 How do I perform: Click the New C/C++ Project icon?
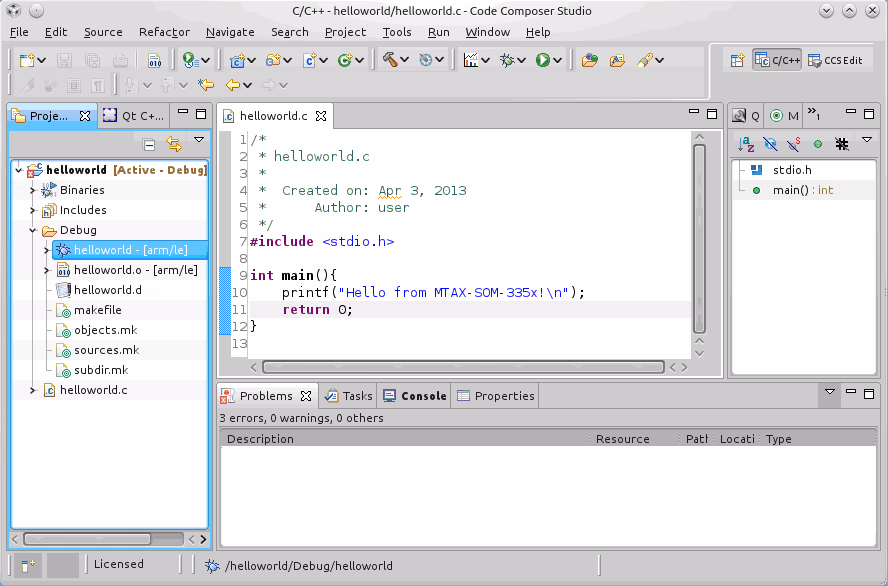[x=237, y=59]
